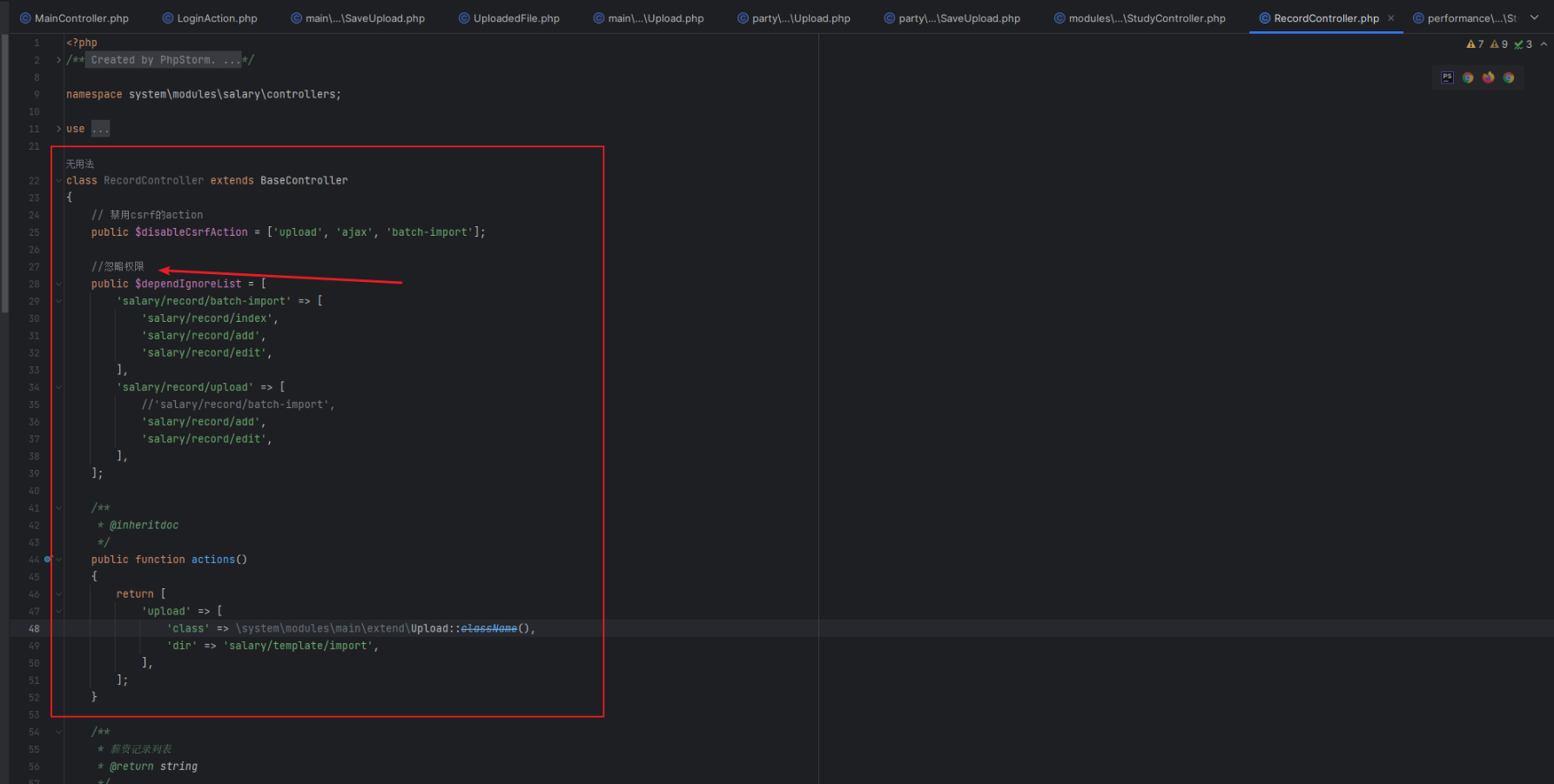
Task: Open the built-in PhpStorm preview icon
Action: click(x=1447, y=77)
